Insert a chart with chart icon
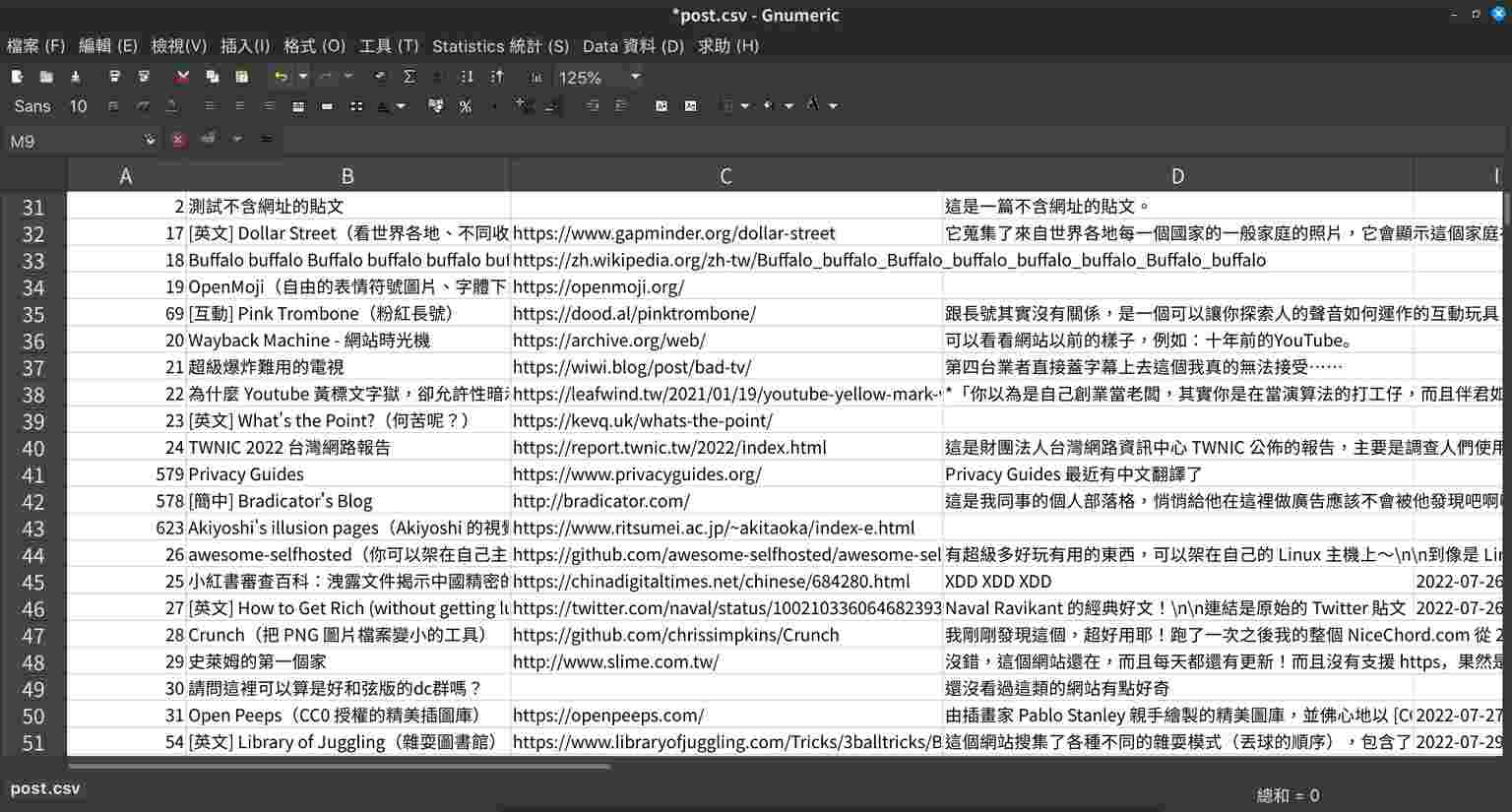This screenshot has width=1512, height=812. (535, 77)
